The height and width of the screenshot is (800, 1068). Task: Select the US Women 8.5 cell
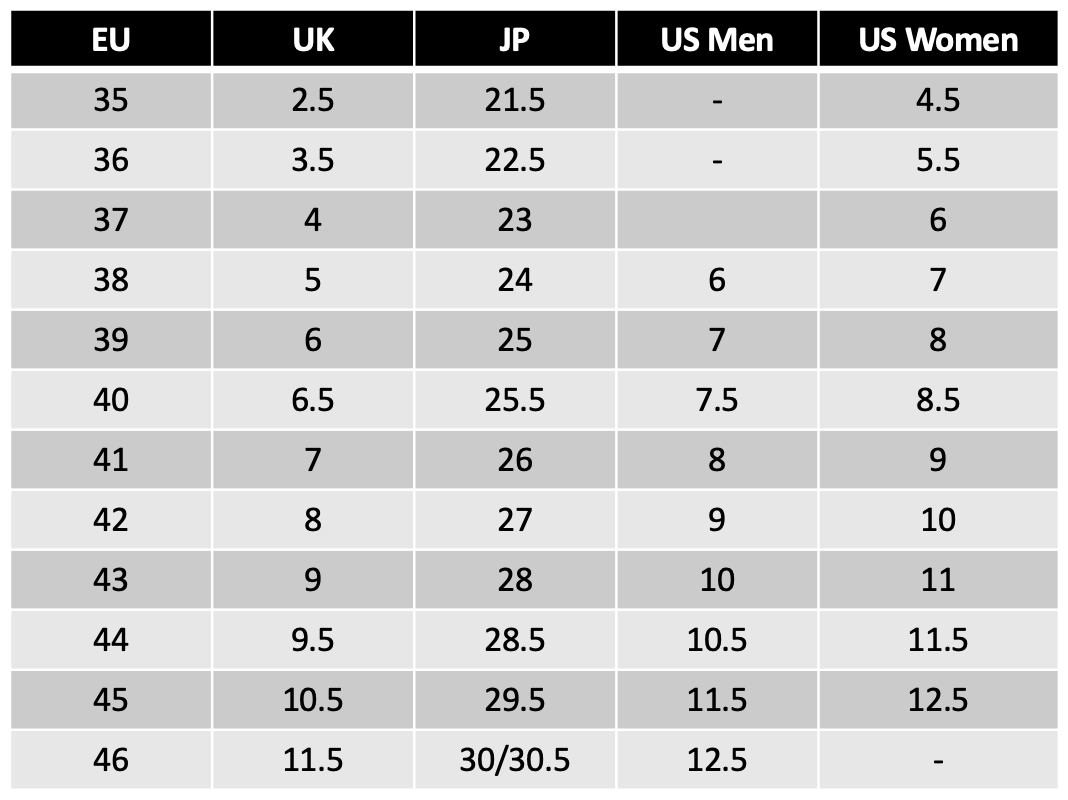point(938,400)
